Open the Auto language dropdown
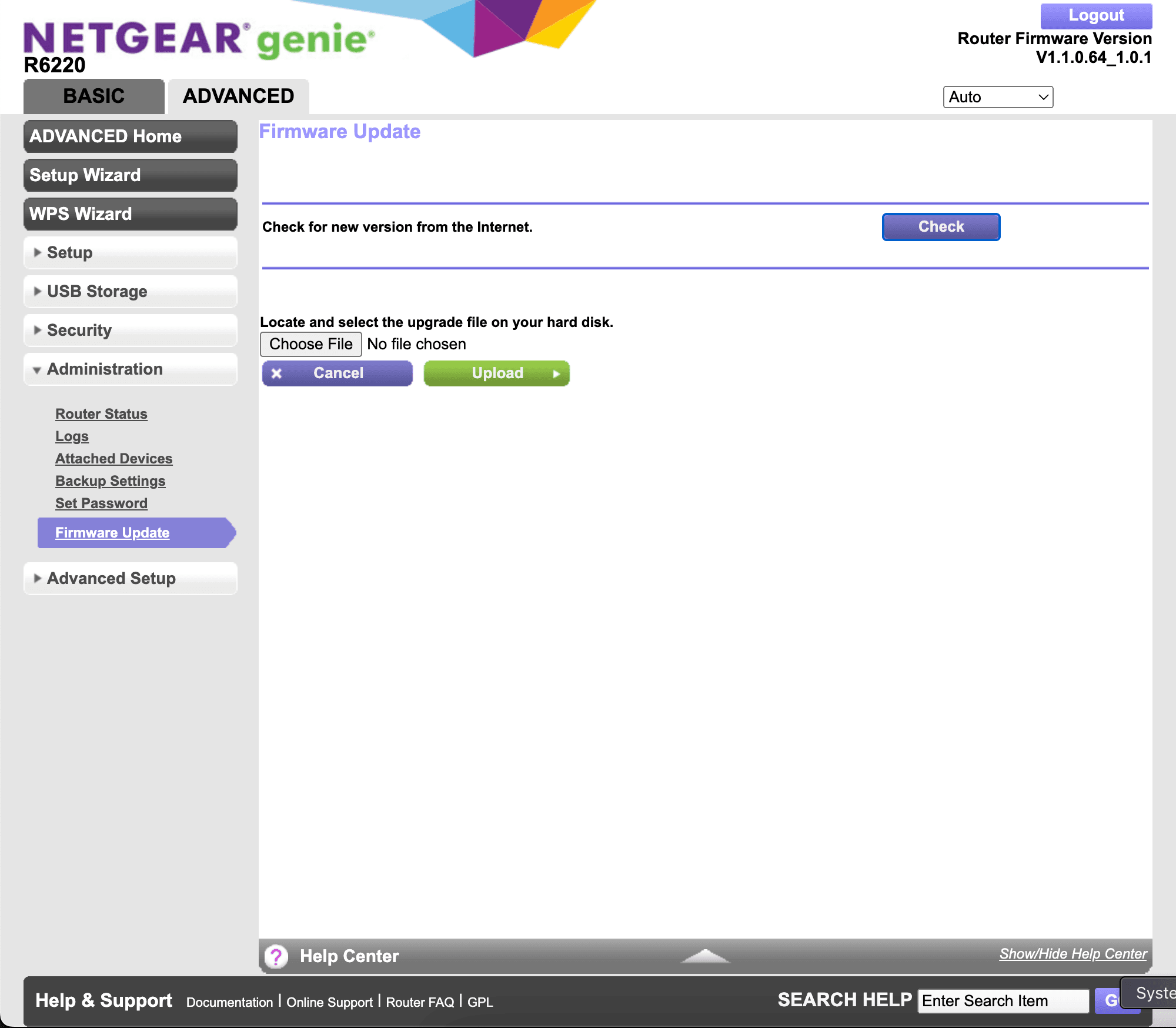The width and height of the screenshot is (1176, 1028). coord(998,97)
